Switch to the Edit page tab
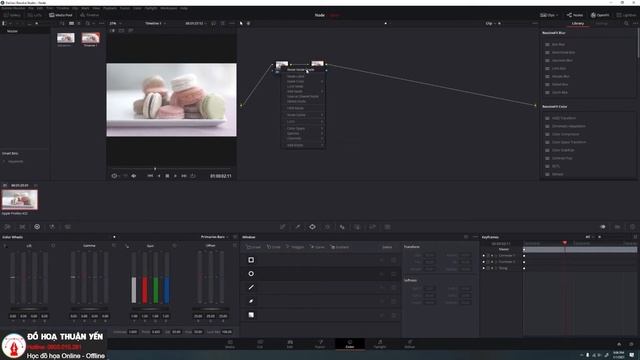 290,344
